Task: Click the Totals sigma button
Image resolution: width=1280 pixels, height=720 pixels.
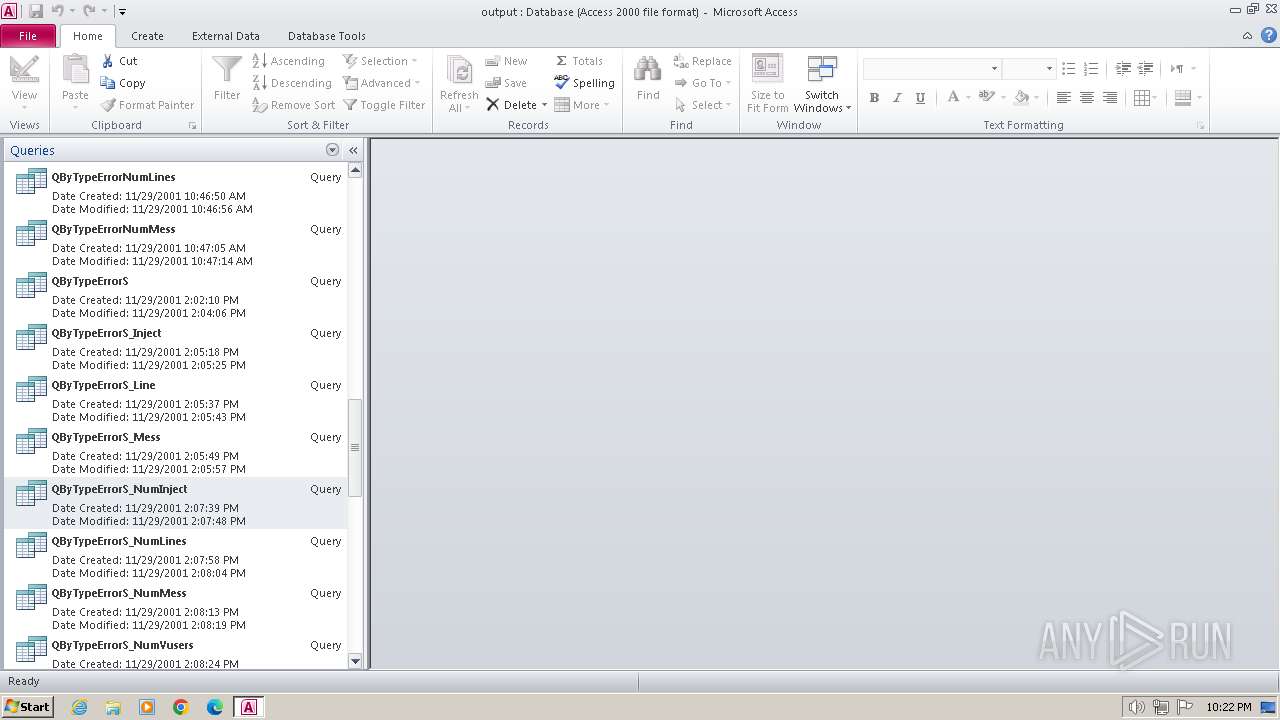Action: pyautogui.click(x=579, y=61)
